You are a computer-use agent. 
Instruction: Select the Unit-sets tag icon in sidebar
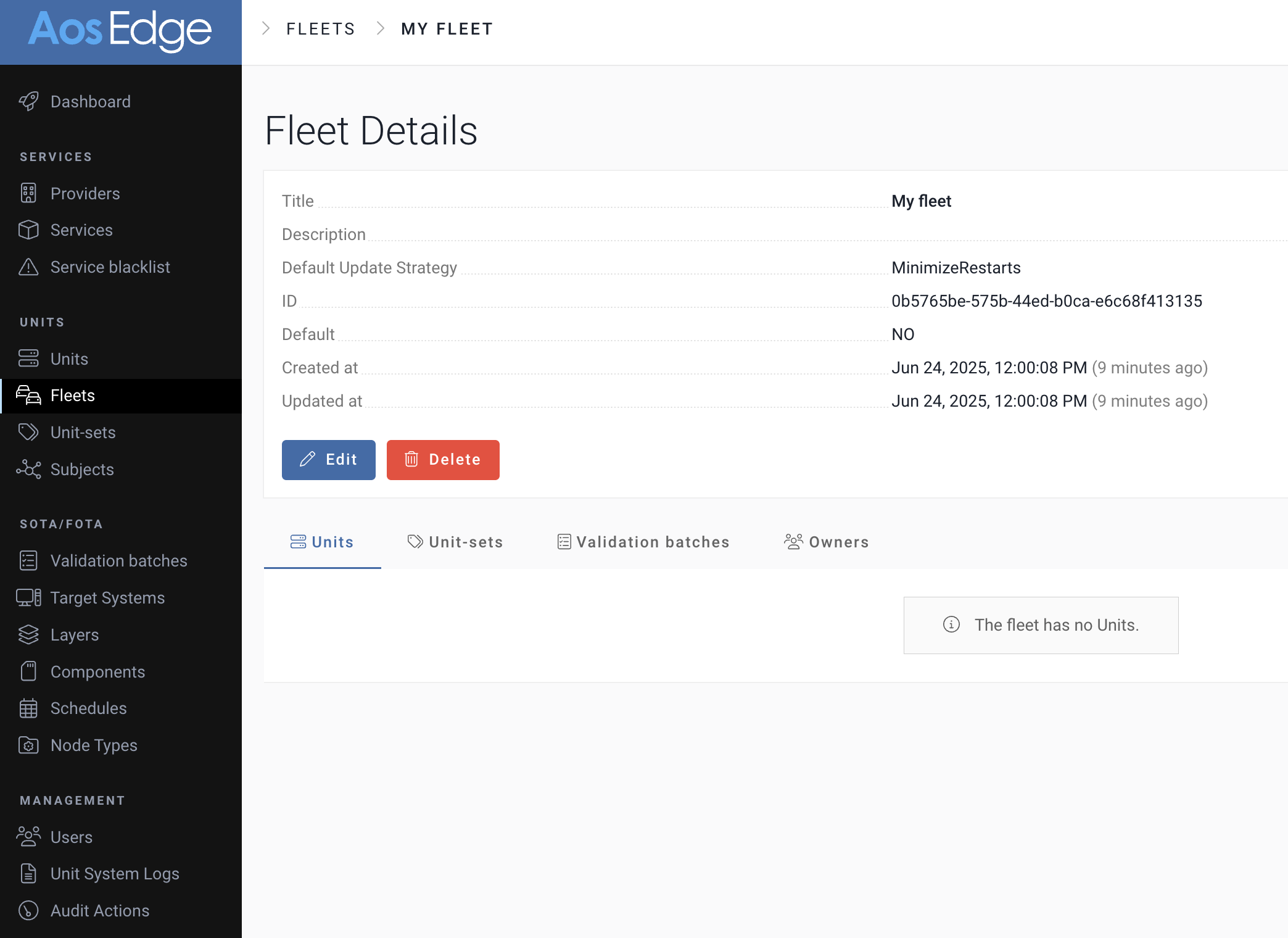point(28,432)
